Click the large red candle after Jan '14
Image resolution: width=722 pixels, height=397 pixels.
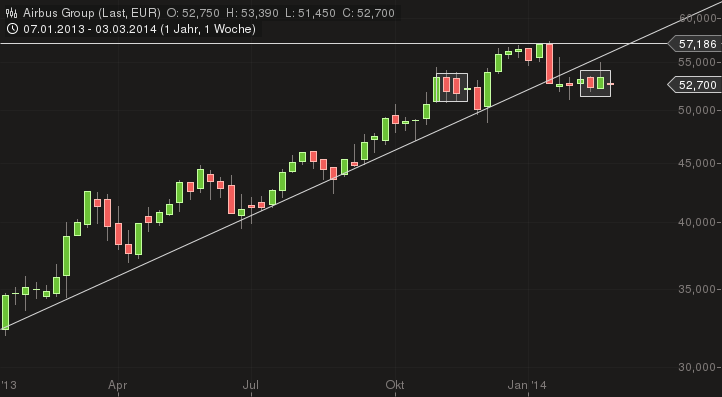pos(549,64)
